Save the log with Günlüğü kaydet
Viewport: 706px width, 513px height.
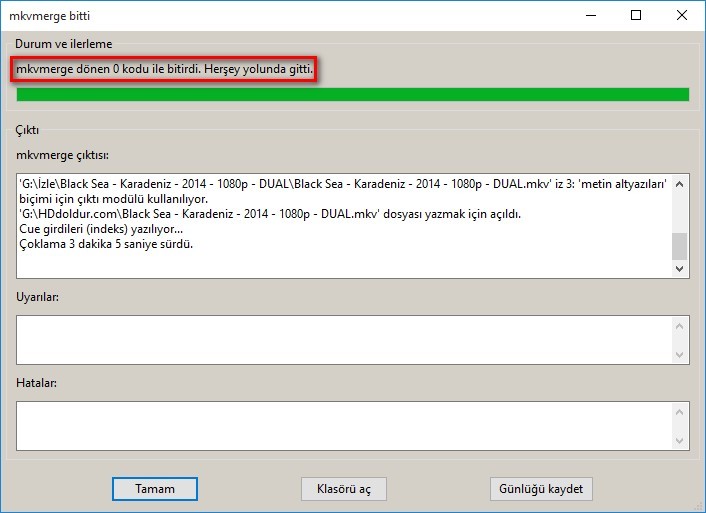click(542, 489)
